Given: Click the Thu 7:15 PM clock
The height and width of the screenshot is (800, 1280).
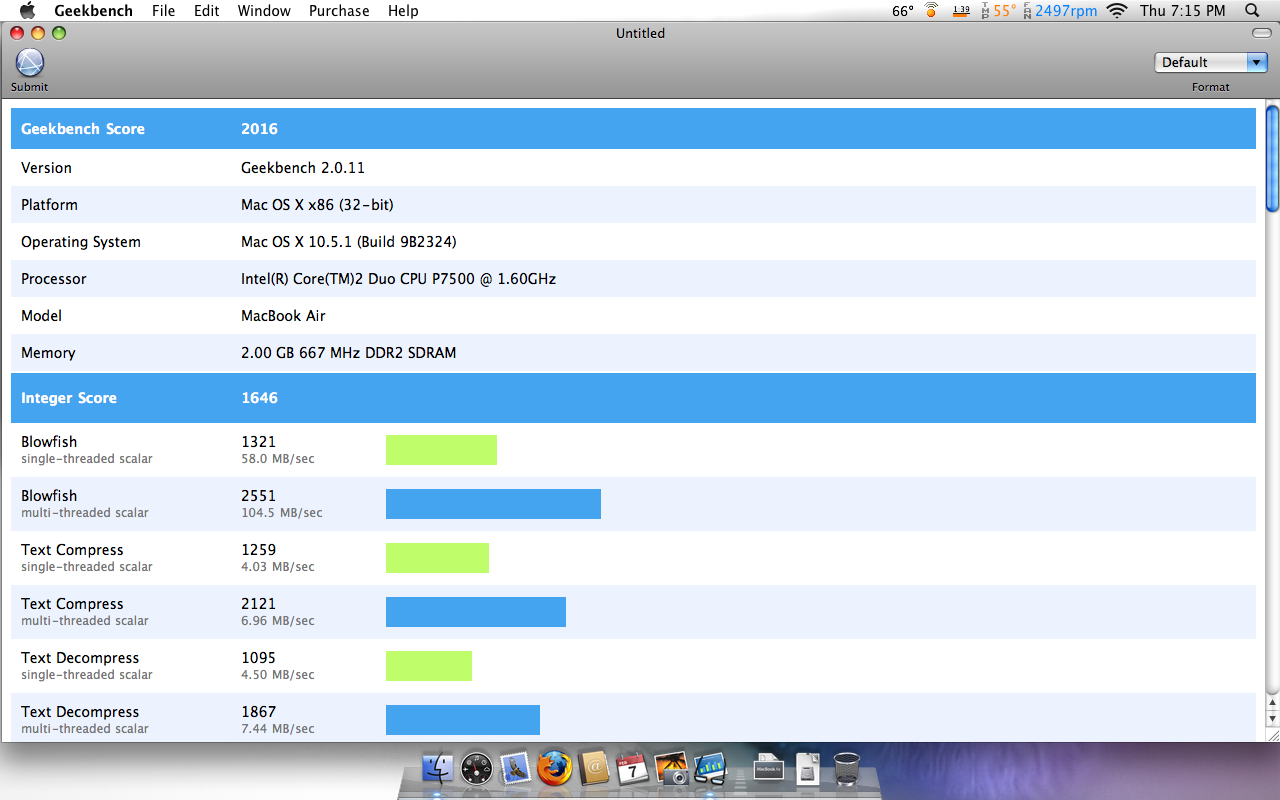Looking at the screenshot, I should coord(1183,10).
